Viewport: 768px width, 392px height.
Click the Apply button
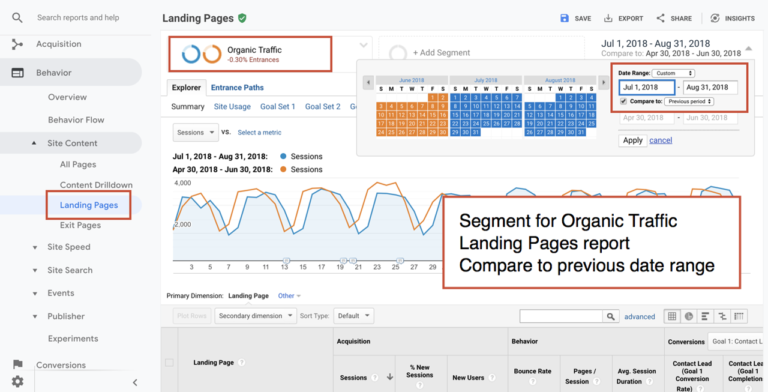[x=632, y=140]
